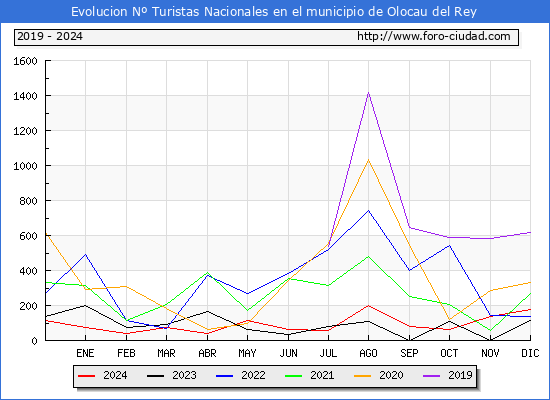
Task: Click the blue 2022 peak at ENE
Action: tap(85, 254)
